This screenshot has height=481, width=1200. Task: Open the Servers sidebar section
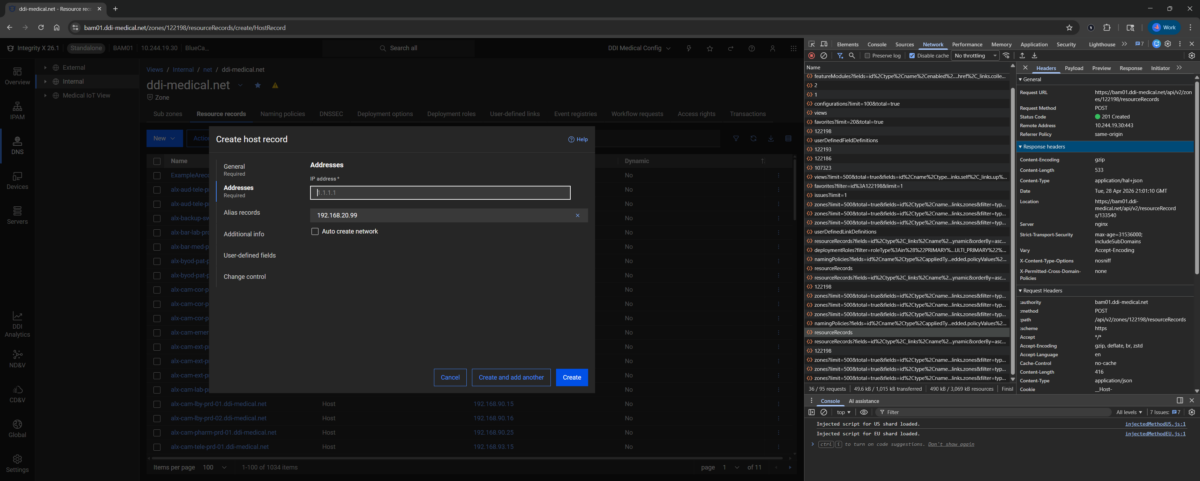[x=16, y=214]
